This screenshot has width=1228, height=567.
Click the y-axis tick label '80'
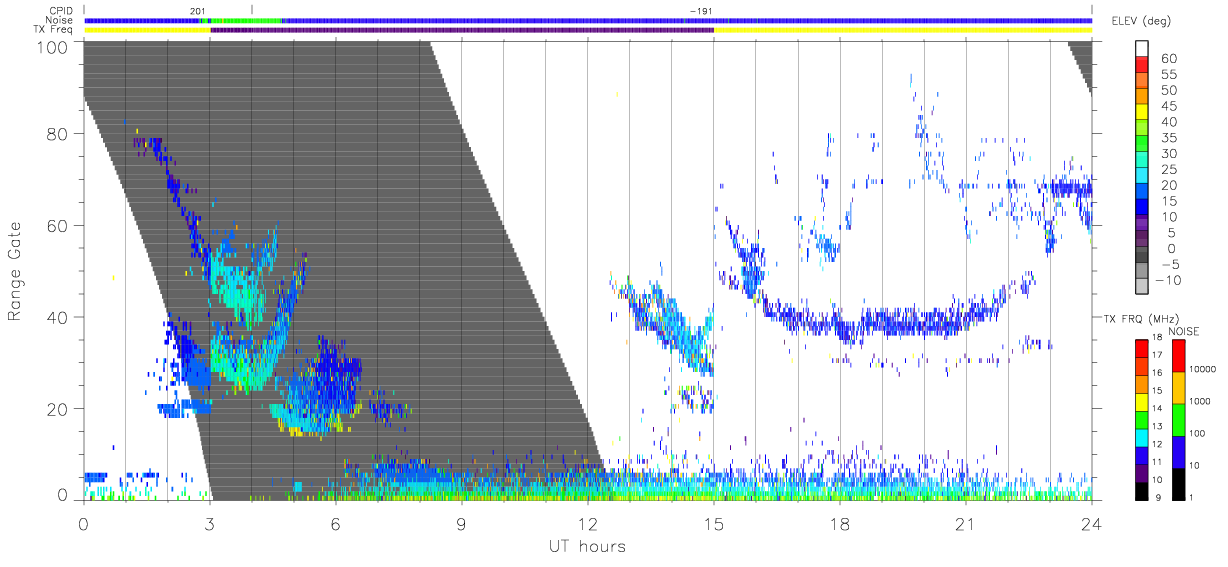[x=57, y=135]
